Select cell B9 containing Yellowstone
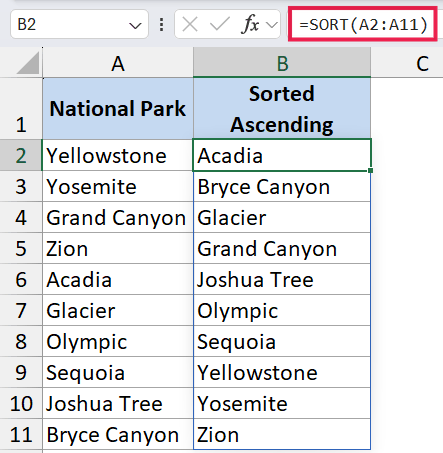 282,372
